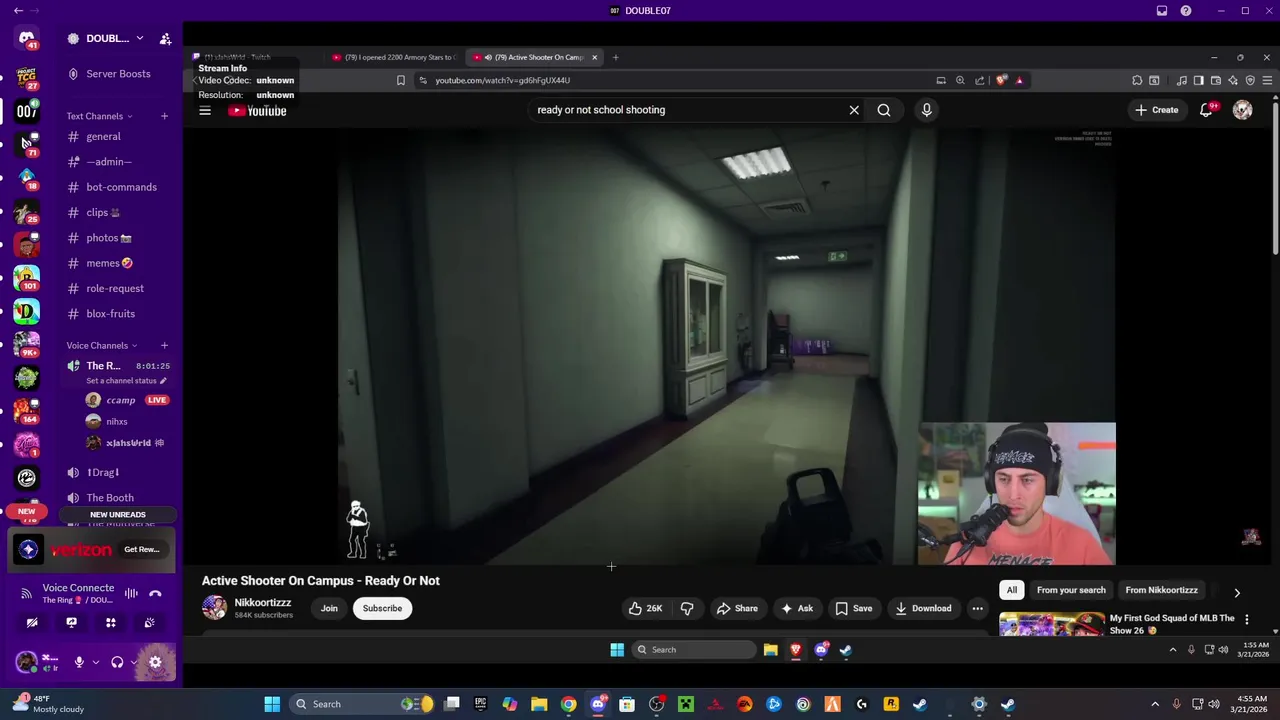Open Discord help icon in title bar

click(x=1186, y=11)
